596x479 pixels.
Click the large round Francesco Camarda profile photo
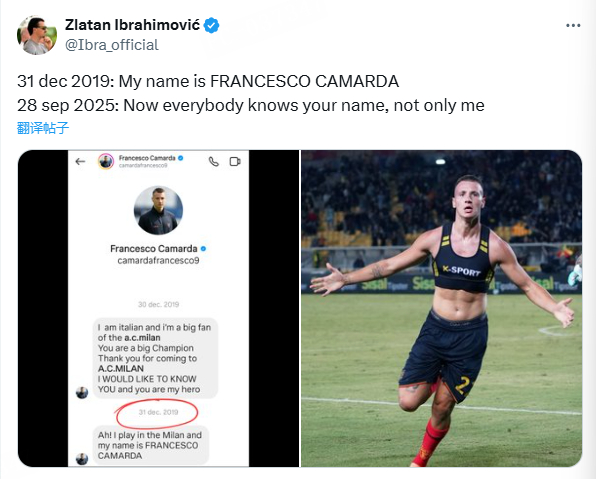coord(158,210)
